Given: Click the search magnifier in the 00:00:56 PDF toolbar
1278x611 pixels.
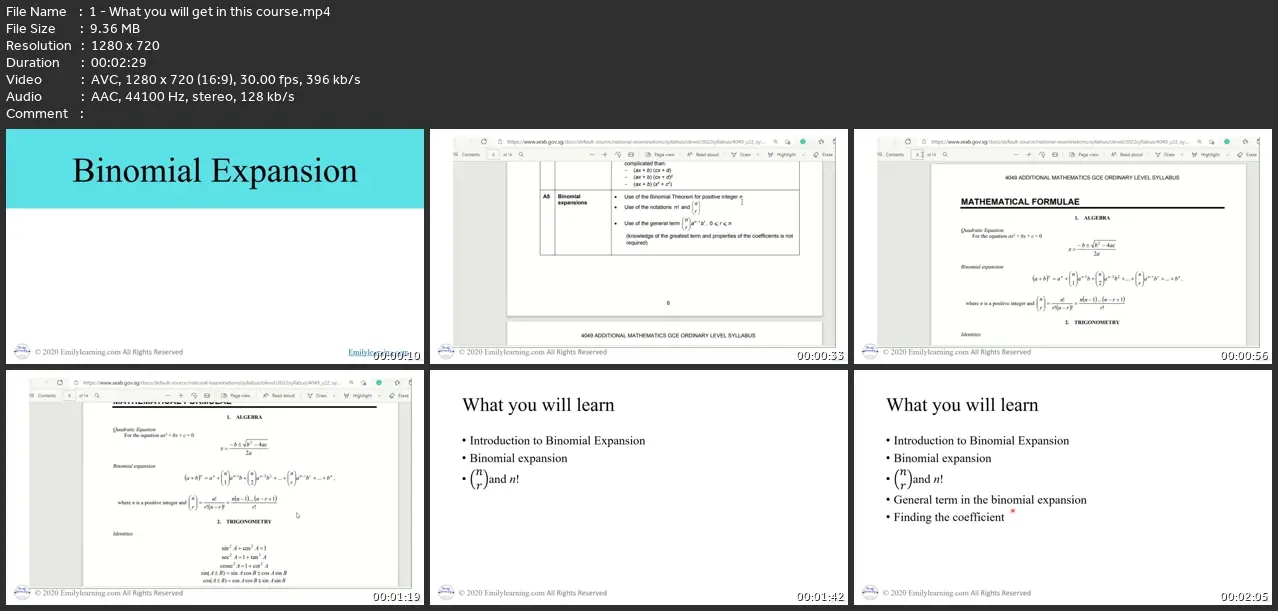Looking at the screenshot, I should (945, 154).
